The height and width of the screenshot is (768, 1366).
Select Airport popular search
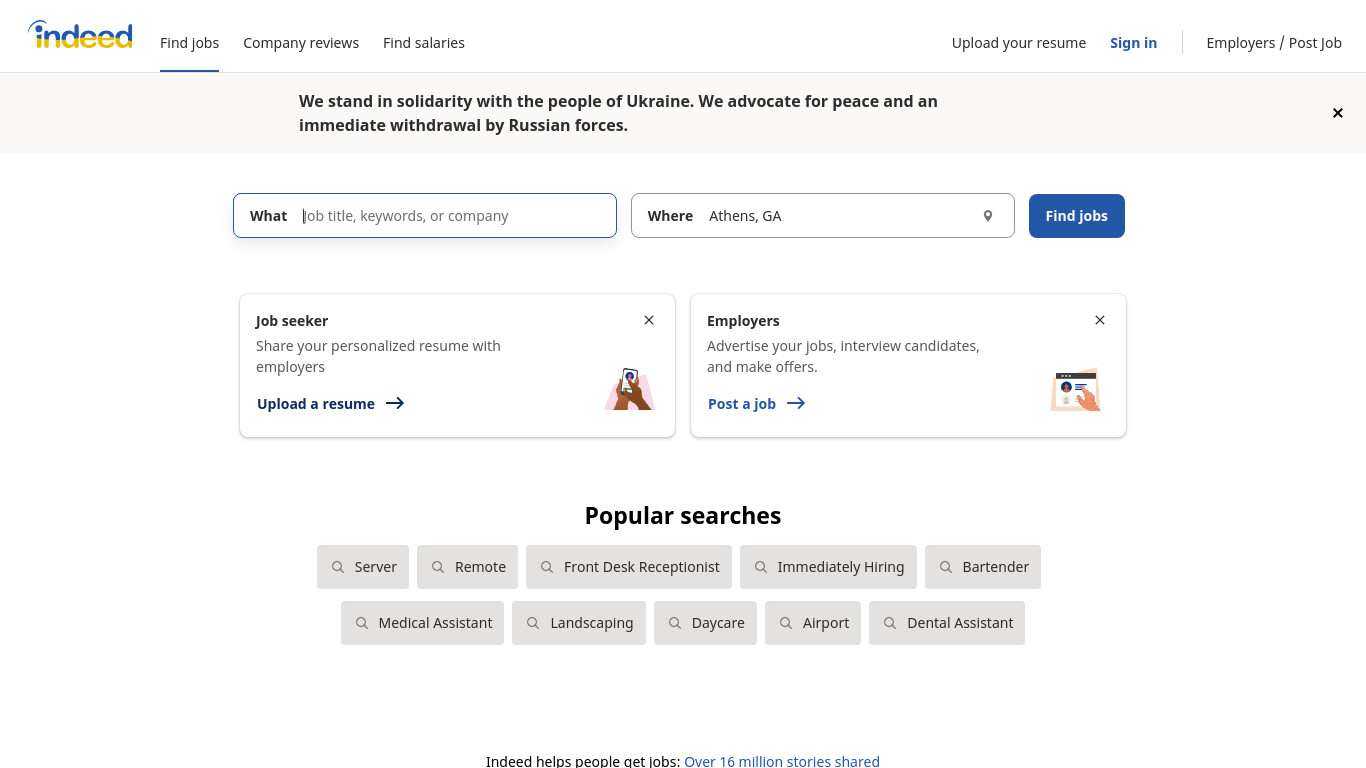tap(813, 623)
